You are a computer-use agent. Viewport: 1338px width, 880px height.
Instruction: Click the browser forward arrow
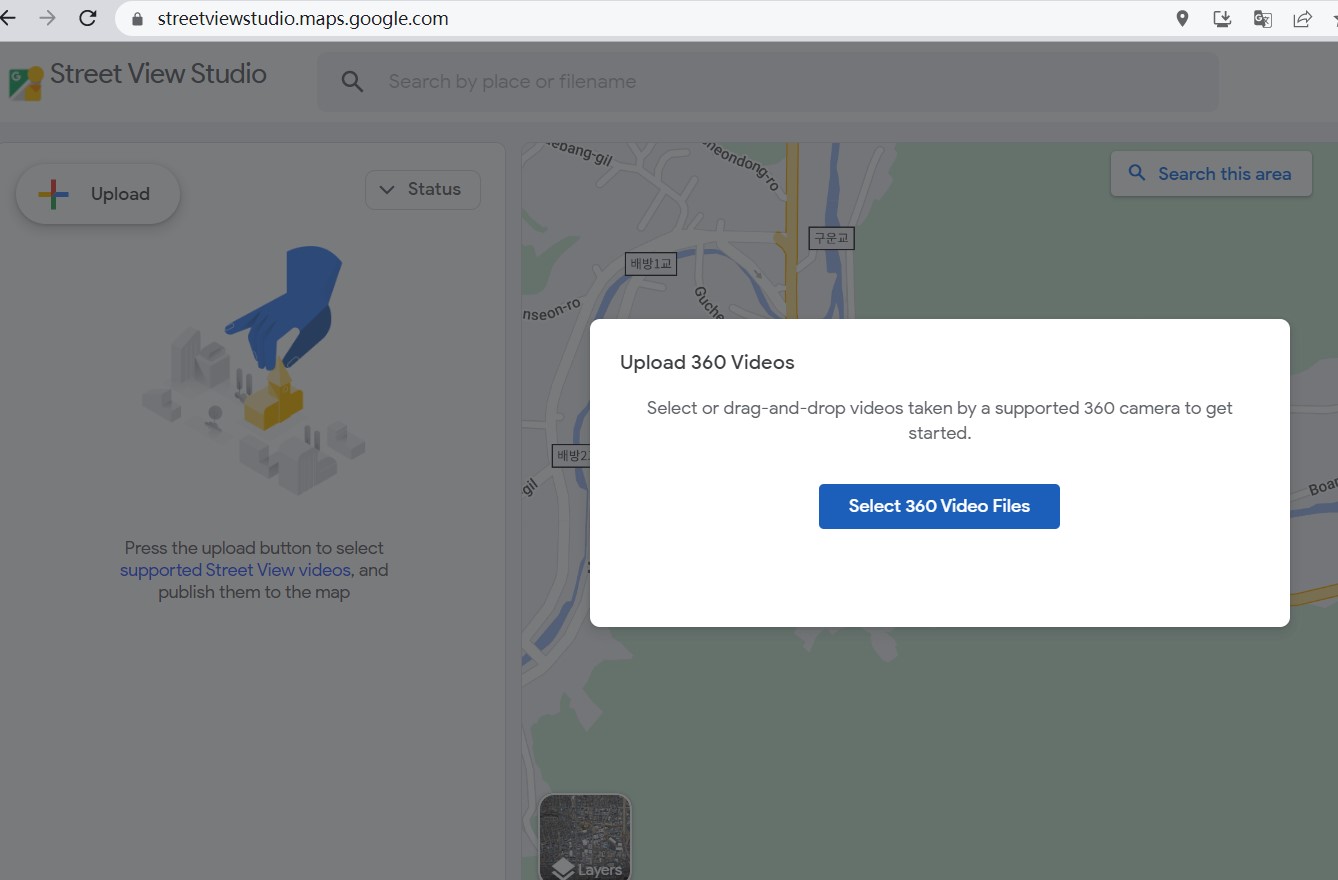[x=47, y=18]
